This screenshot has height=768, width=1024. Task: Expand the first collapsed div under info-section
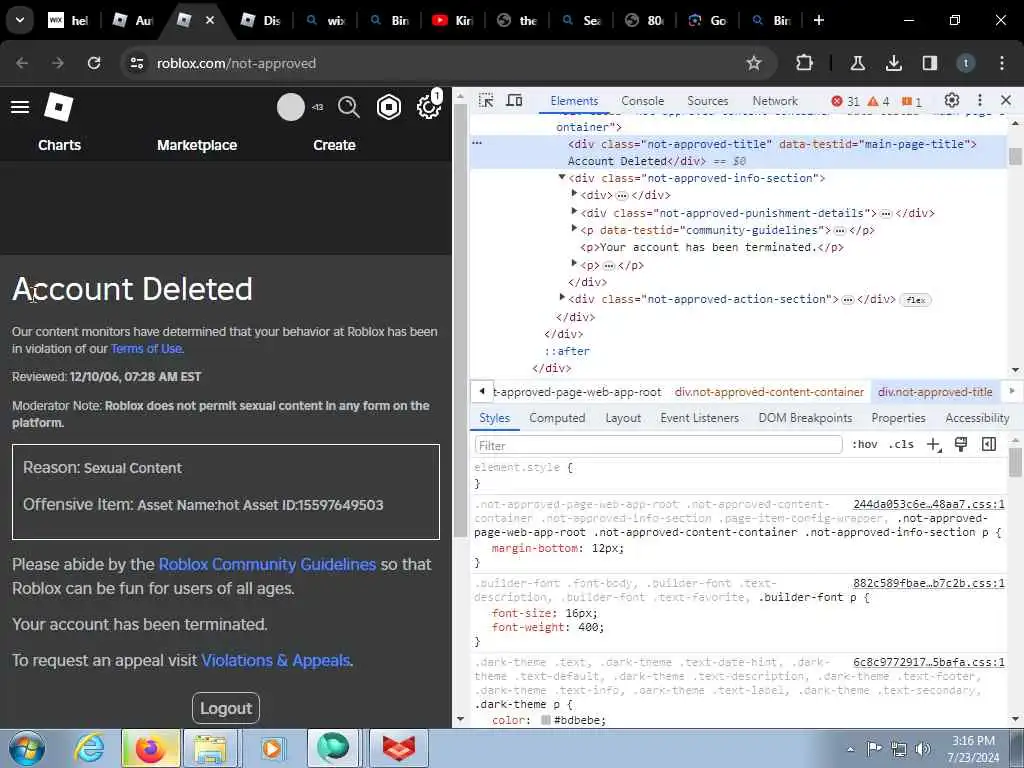coord(574,193)
